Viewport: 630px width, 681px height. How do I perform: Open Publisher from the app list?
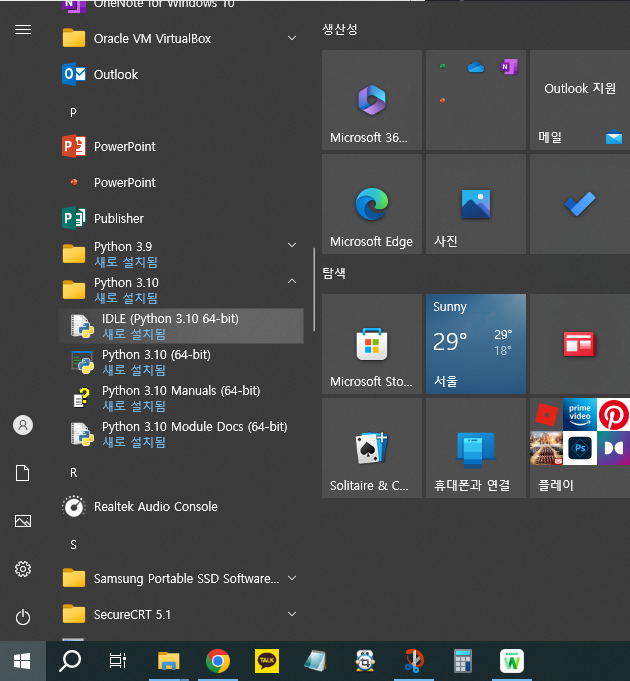[x=181, y=218]
